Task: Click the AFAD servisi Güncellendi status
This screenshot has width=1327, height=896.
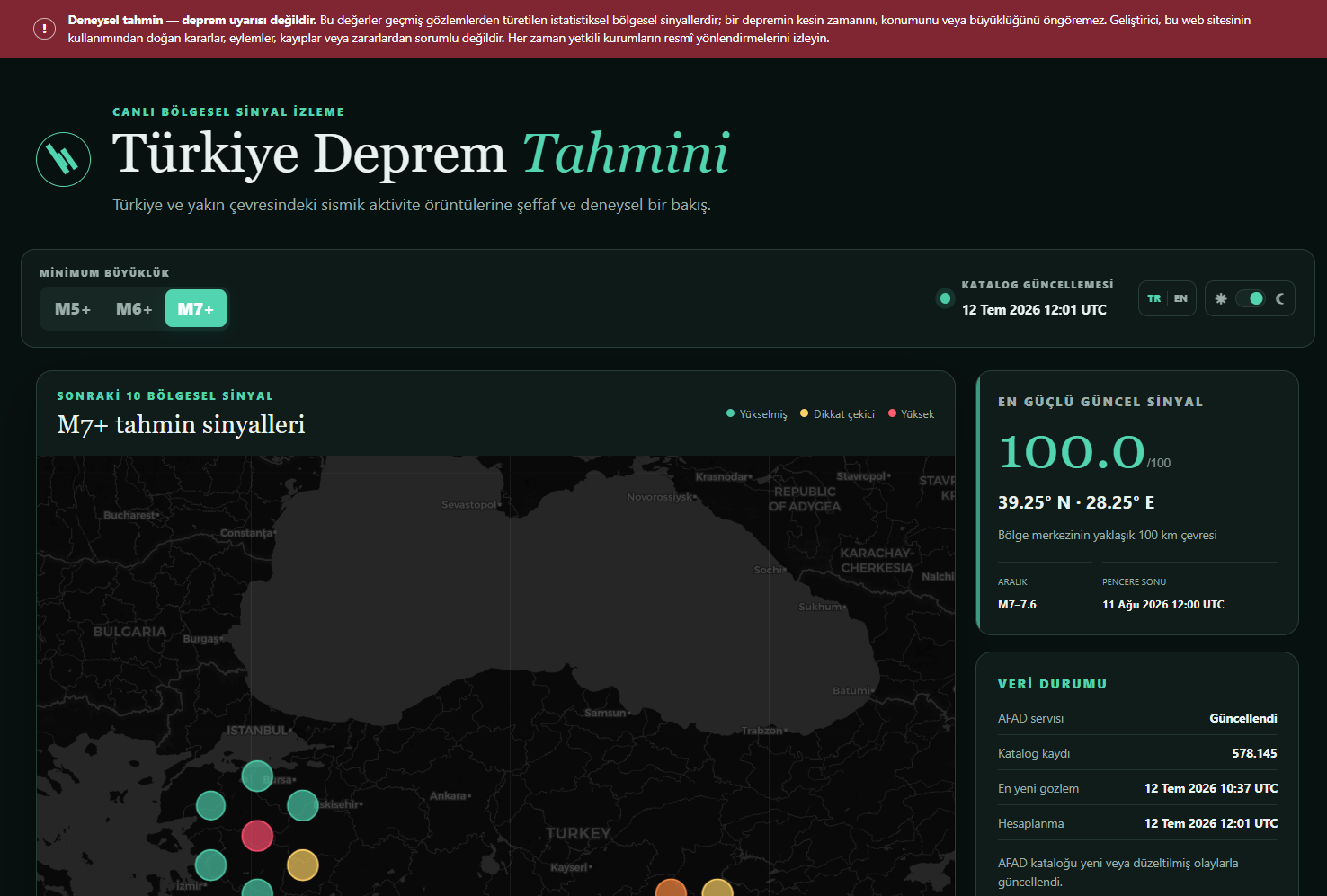Action: [1243, 718]
